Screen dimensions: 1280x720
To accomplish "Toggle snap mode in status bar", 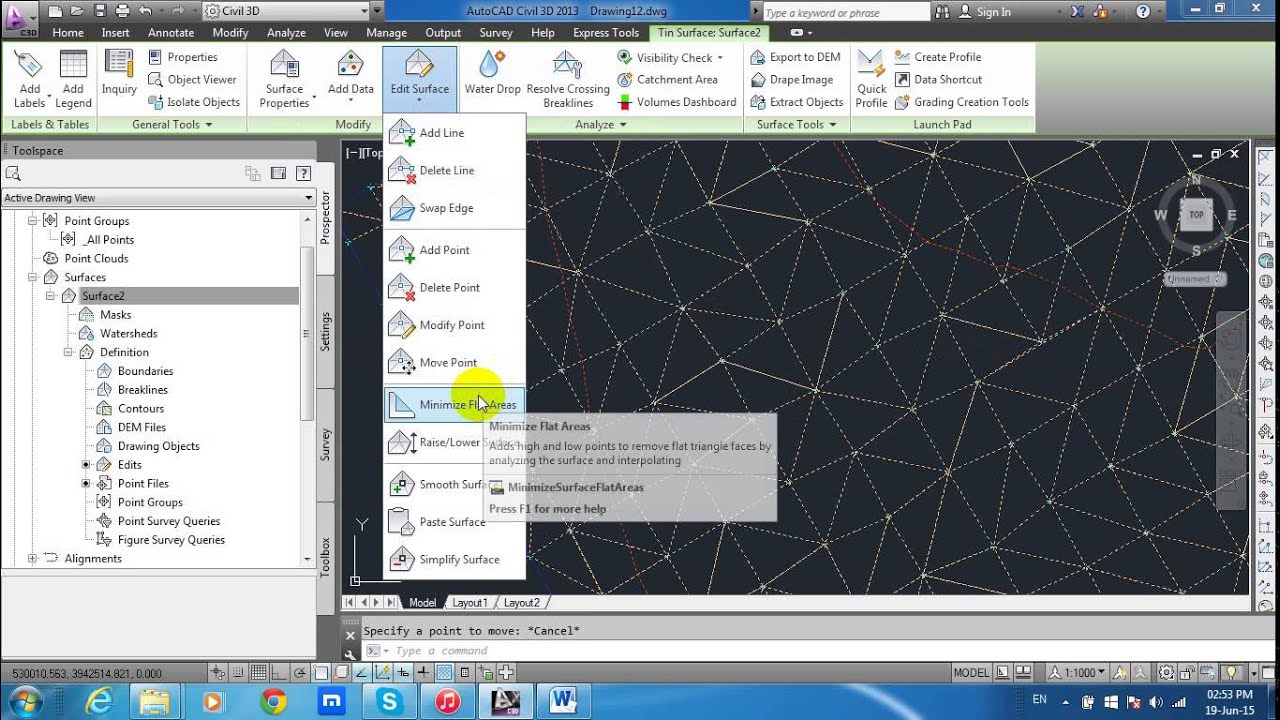I will 239,673.
